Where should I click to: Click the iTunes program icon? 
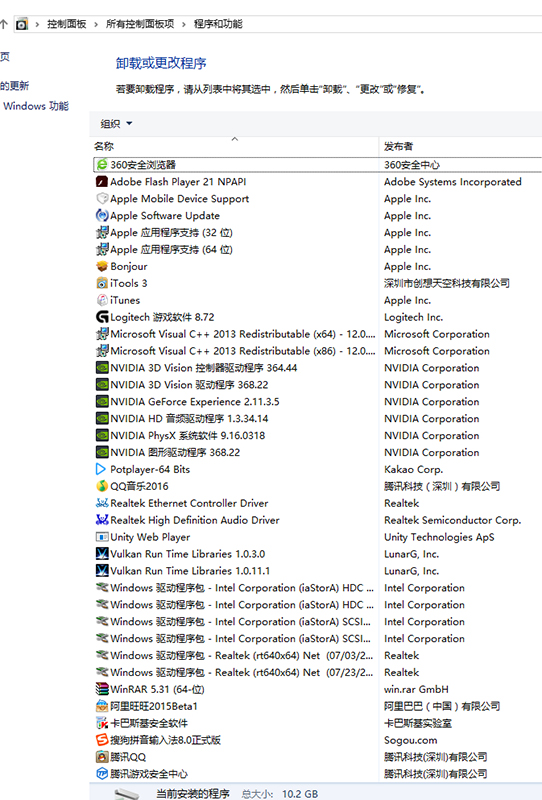[x=102, y=300]
